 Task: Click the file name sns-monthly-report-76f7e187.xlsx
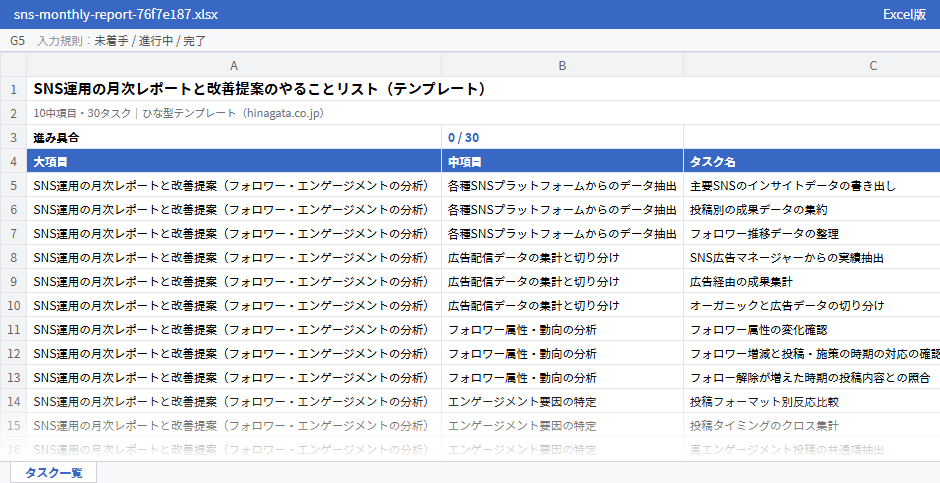click(116, 14)
